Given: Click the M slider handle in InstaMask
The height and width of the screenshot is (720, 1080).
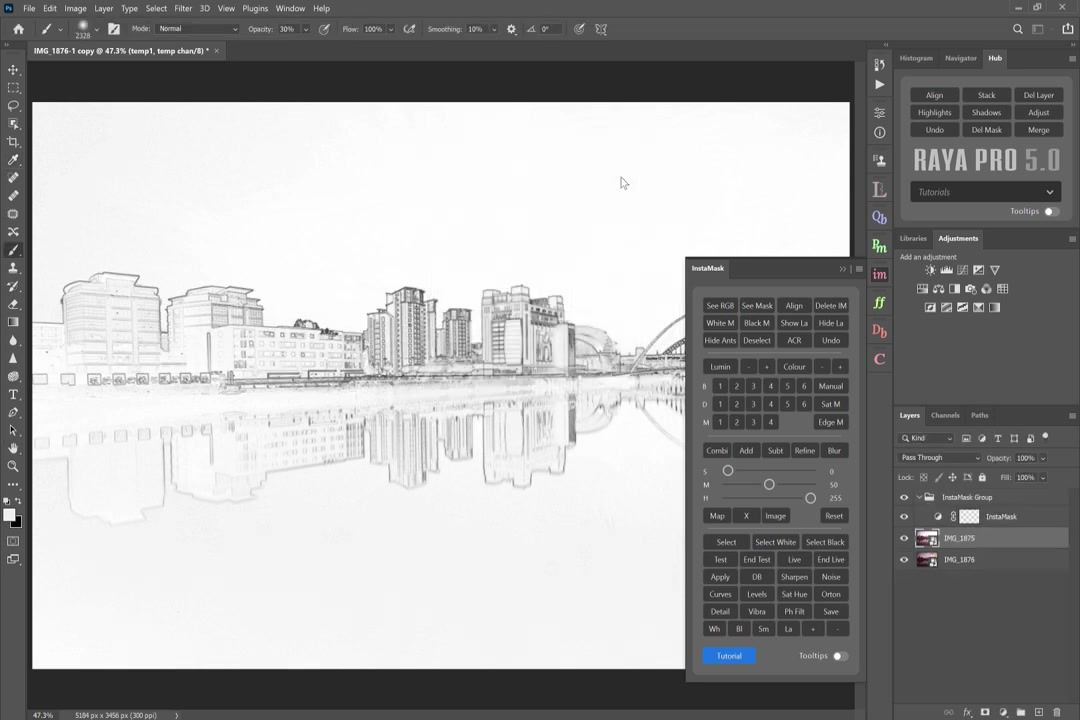Looking at the screenshot, I should click(x=769, y=485).
